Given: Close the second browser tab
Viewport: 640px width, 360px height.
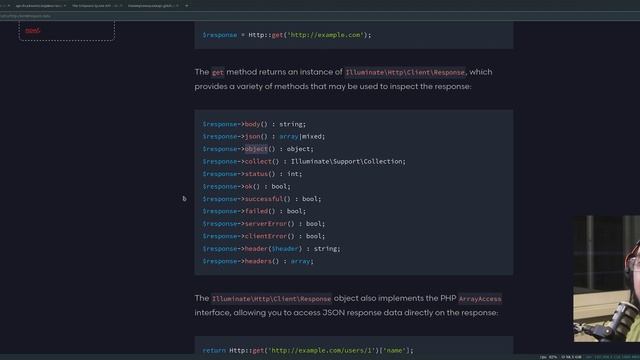Looking at the screenshot, I should coord(120,6).
